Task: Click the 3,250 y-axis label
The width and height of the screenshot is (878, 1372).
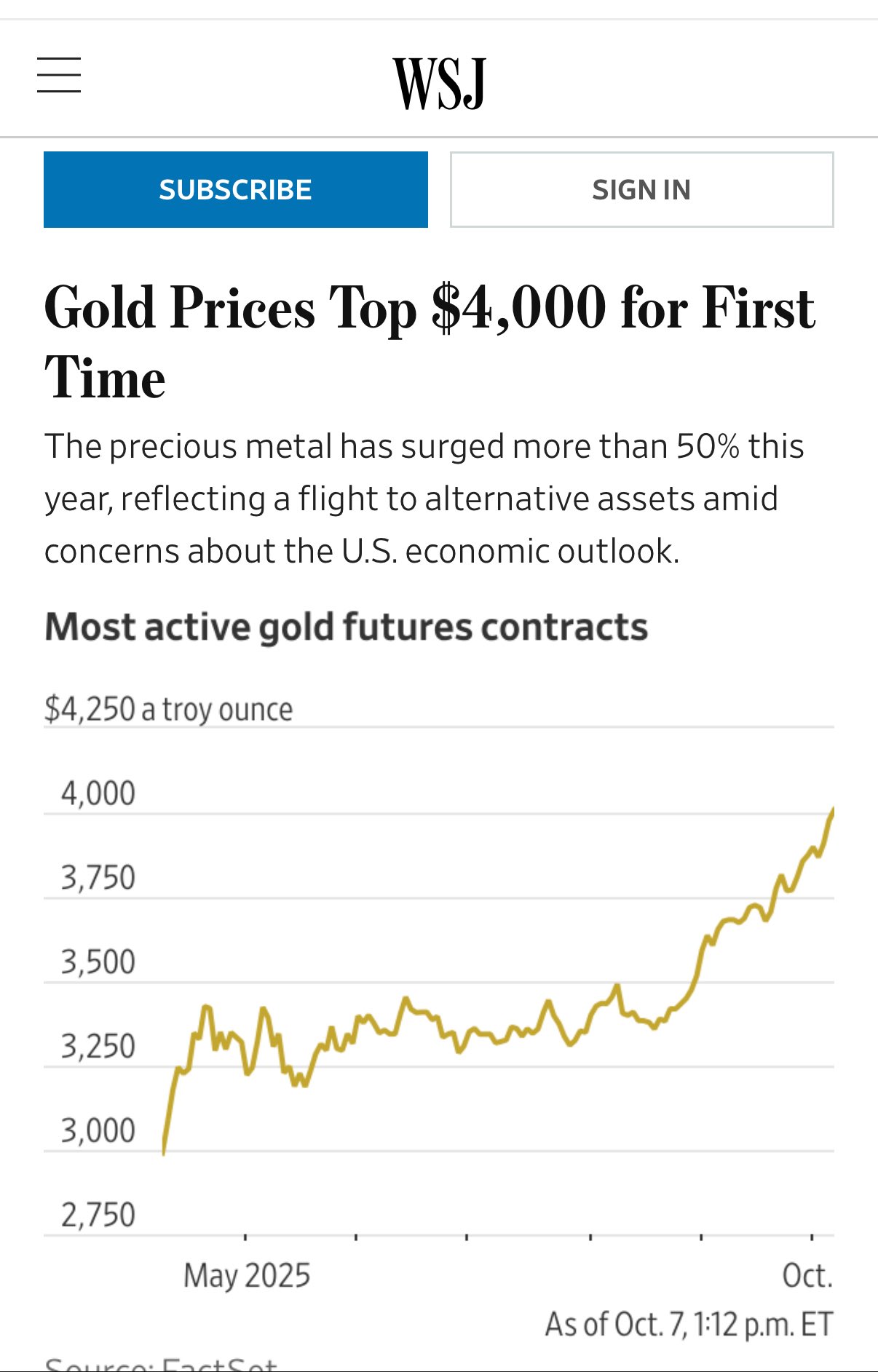Action: pyautogui.click(x=98, y=1047)
